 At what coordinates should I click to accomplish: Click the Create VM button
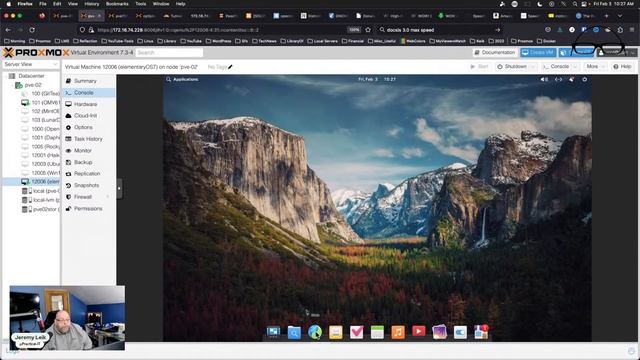[538, 53]
